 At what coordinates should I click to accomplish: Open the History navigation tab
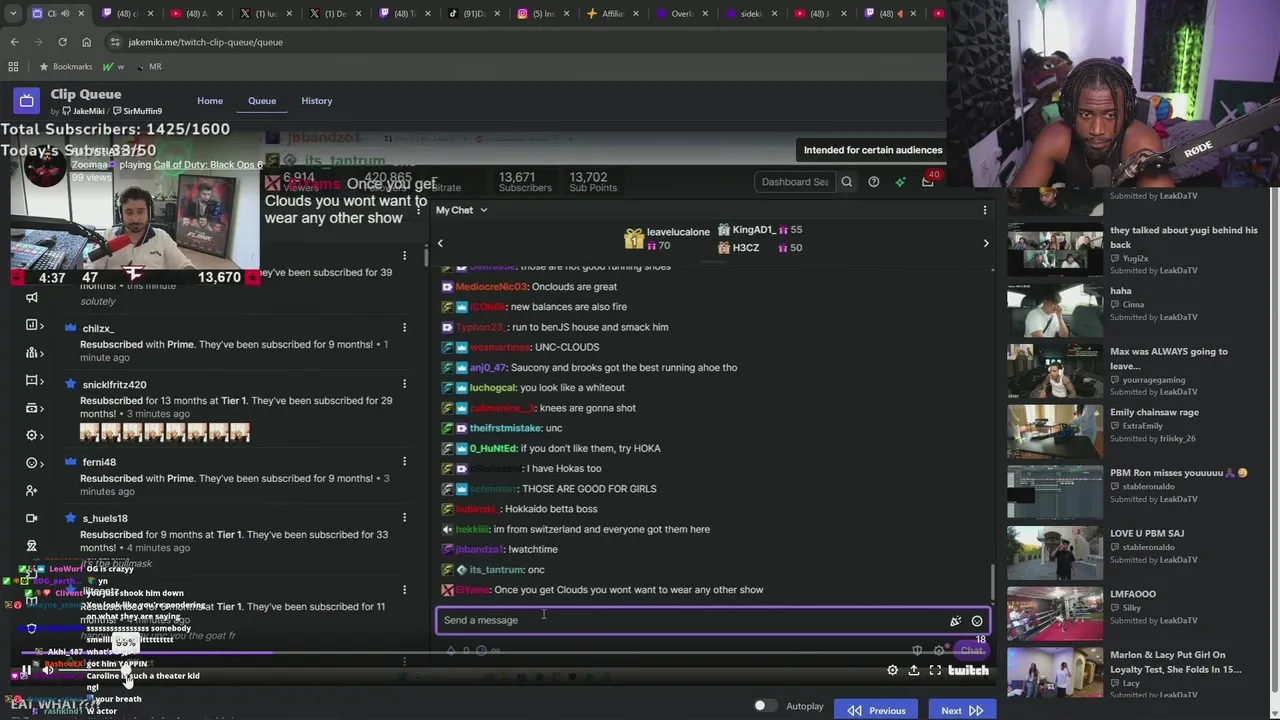tap(317, 101)
